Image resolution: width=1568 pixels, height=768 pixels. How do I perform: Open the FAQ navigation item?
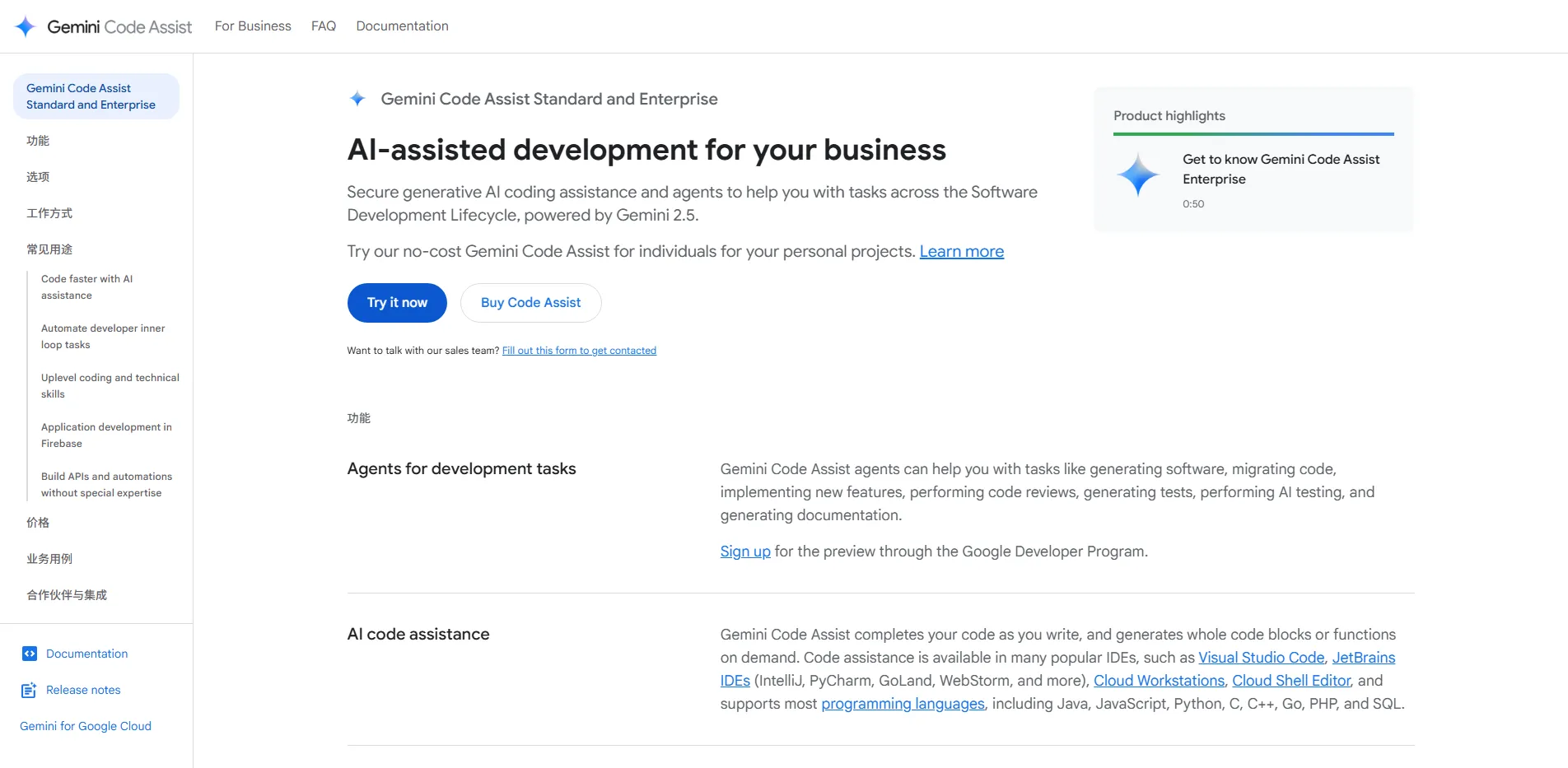(324, 26)
